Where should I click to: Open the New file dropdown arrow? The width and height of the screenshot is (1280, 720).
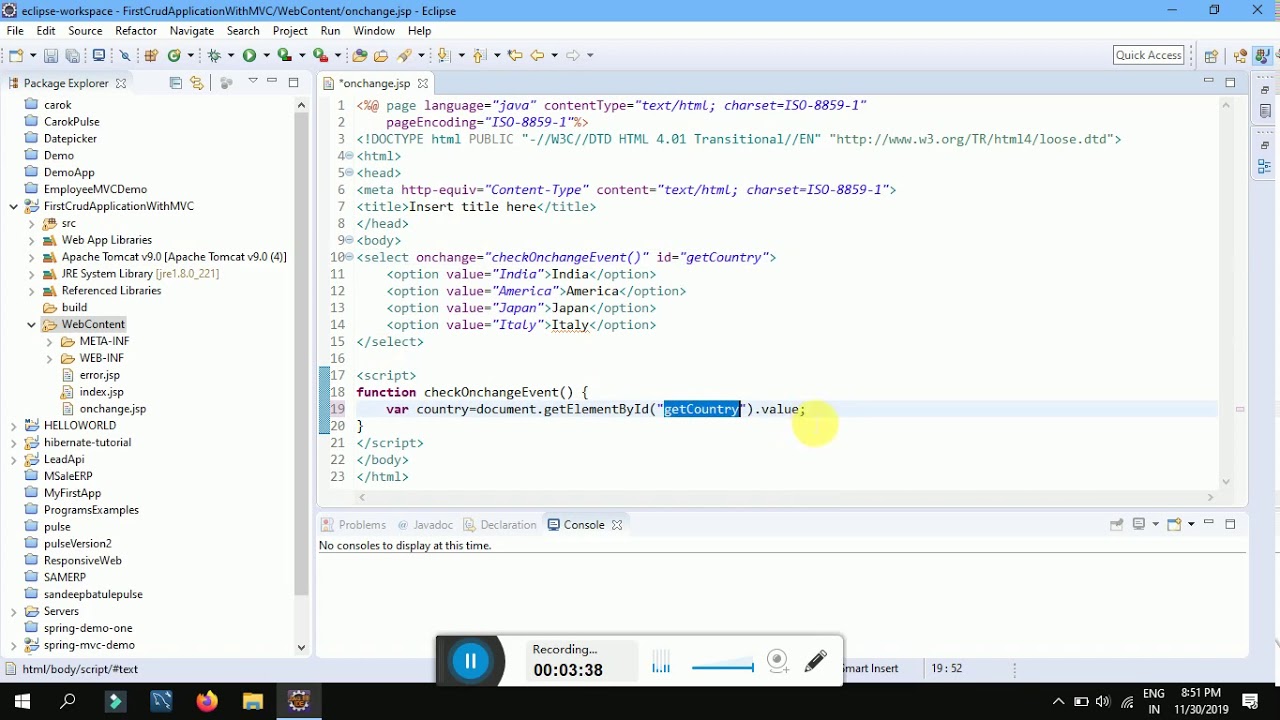pyautogui.click(x=31, y=55)
